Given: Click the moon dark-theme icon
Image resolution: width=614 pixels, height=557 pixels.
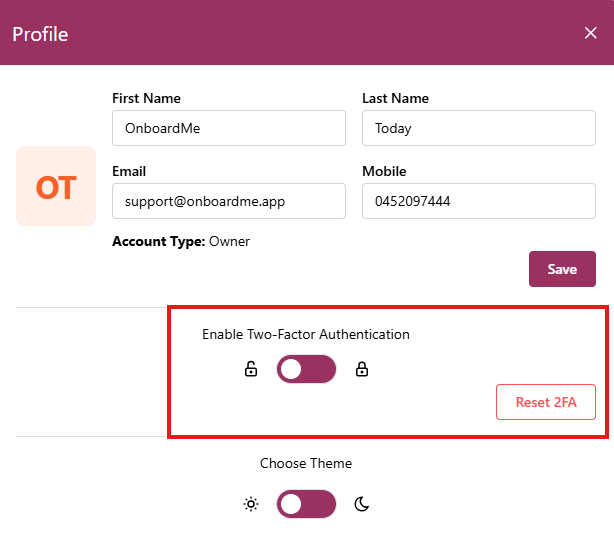Looking at the screenshot, I should 362,504.
